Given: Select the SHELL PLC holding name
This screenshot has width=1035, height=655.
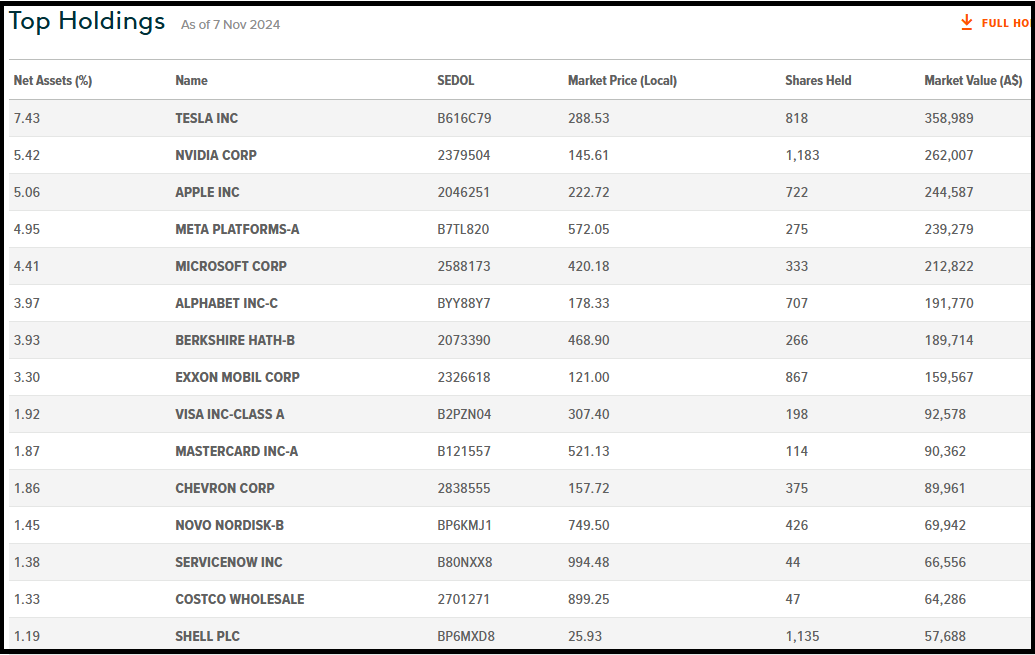Looking at the screenshot, I should tap(207, 636).
